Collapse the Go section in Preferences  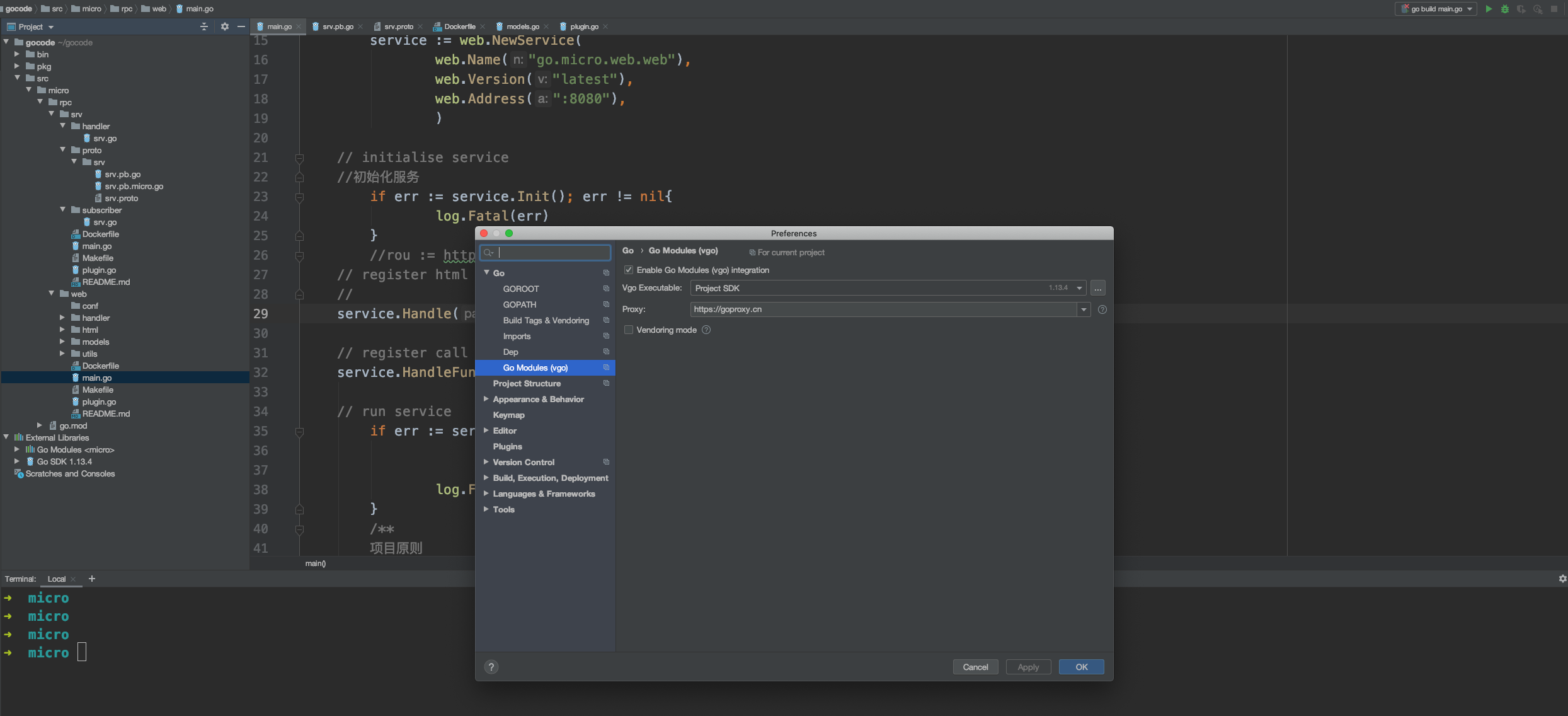486,273
